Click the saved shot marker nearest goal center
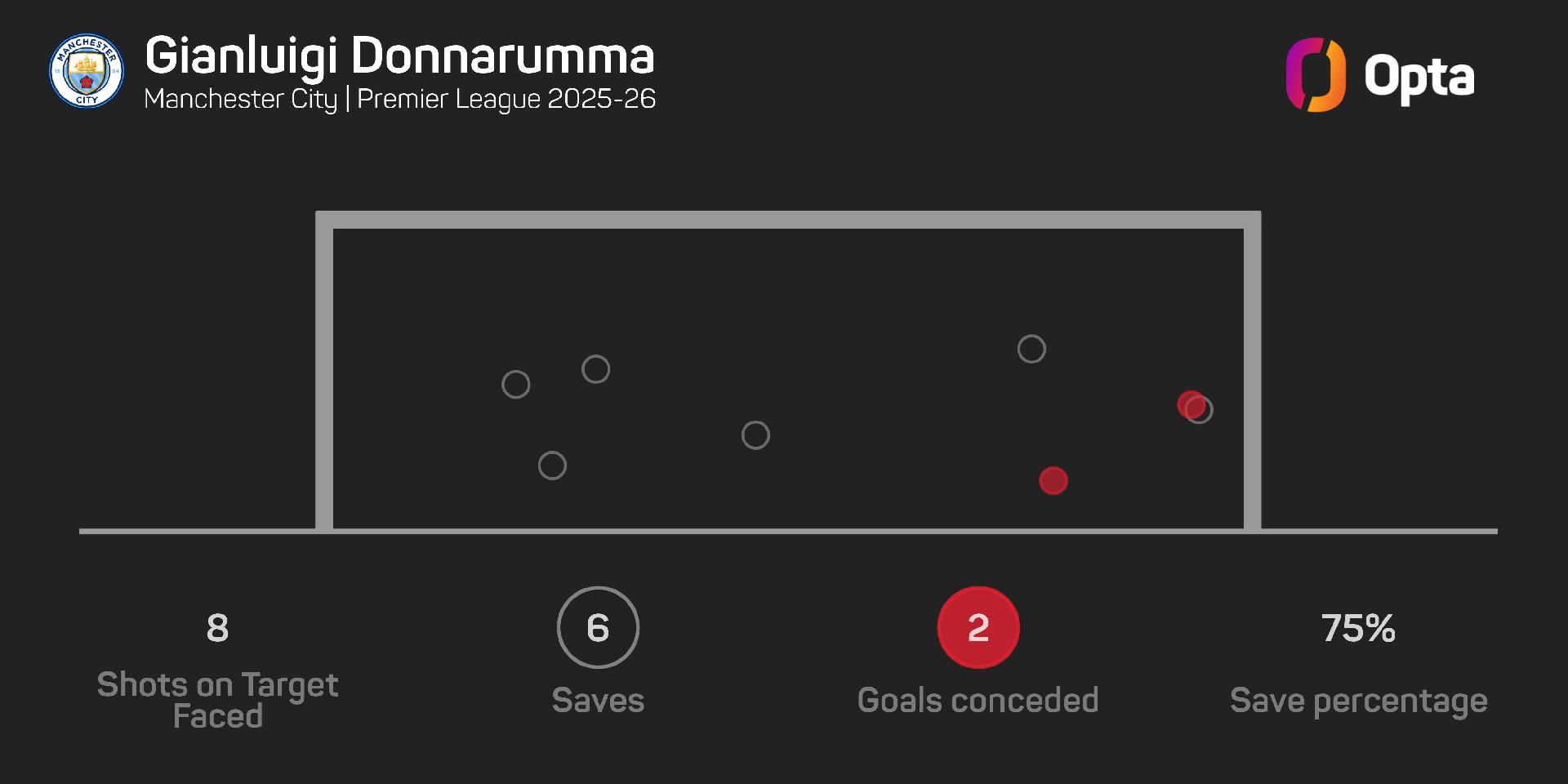 click(755, 435)
